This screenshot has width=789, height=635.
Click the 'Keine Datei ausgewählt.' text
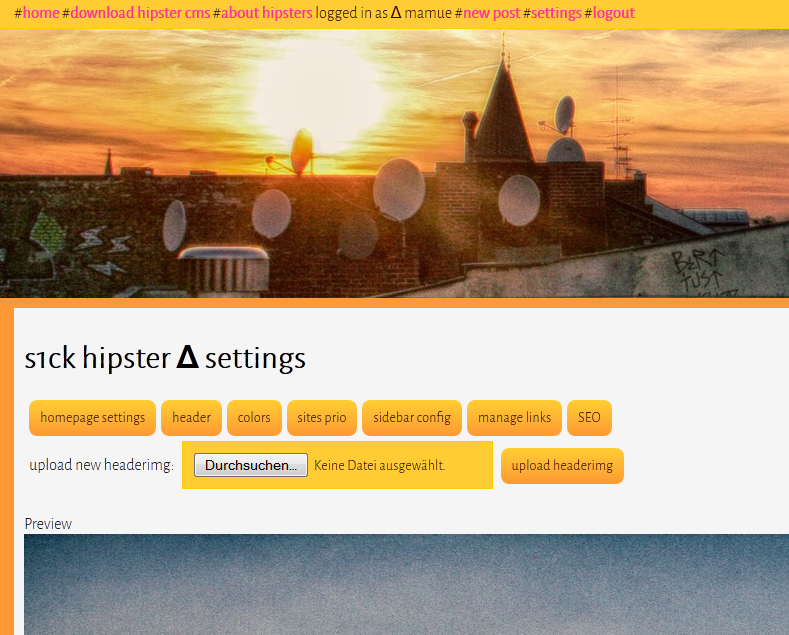[x=379, y=465]
